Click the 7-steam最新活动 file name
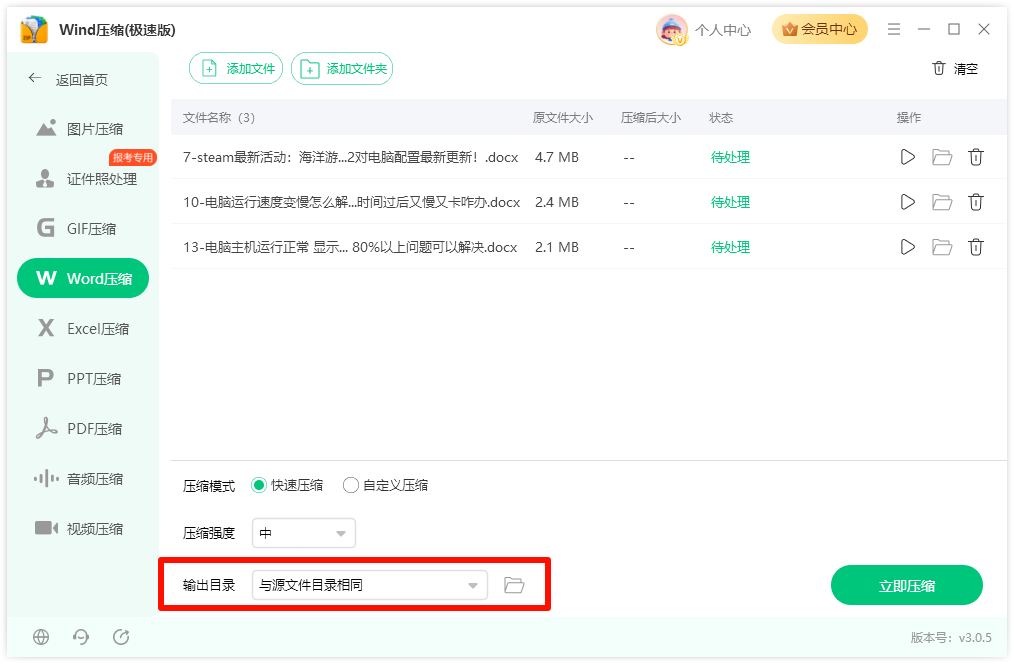The image size is (1014, 664). coord(351,157)
